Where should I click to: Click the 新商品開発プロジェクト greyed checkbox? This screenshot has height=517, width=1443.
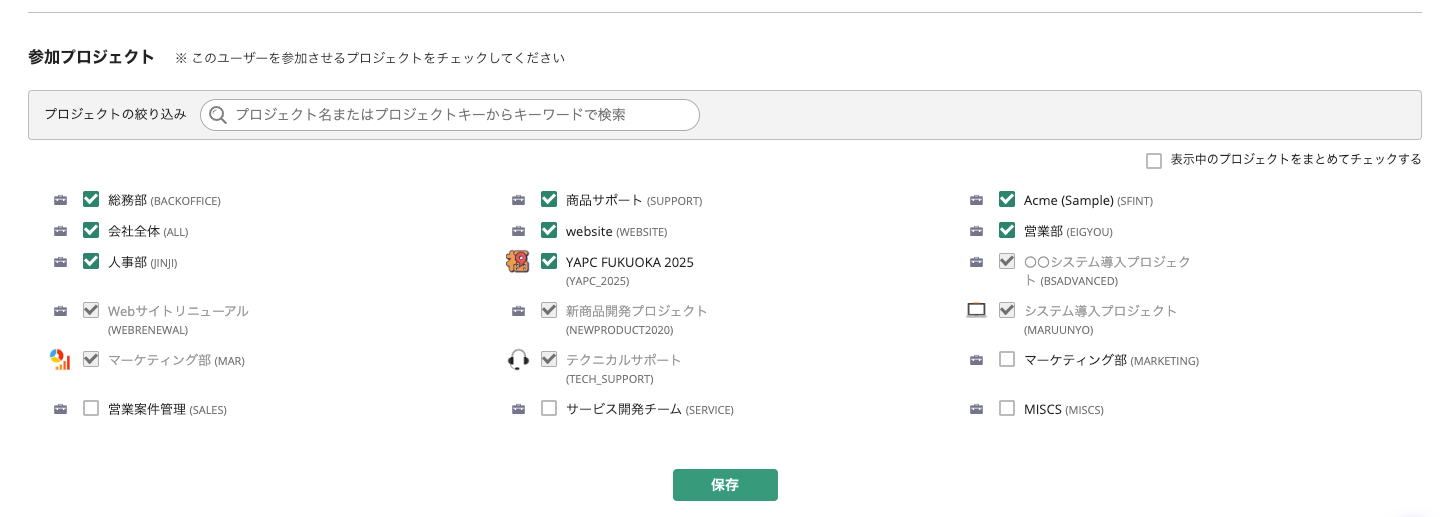point(549,310)
